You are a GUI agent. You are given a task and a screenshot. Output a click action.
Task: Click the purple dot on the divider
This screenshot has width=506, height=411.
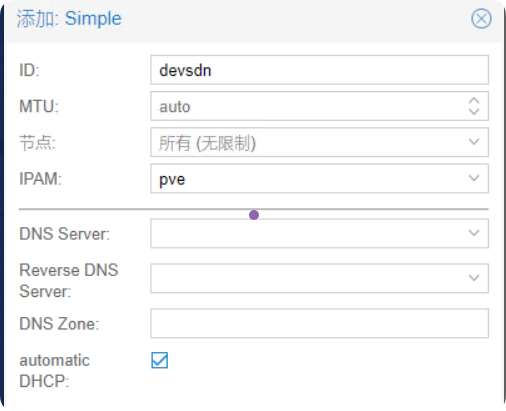point(254,215)
